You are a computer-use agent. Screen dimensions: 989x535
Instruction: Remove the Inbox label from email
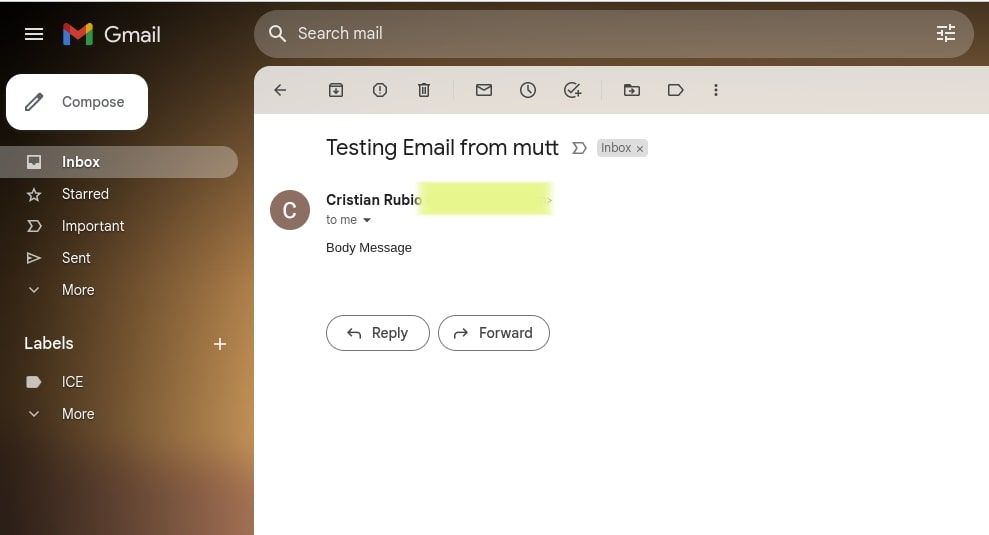click(x=640, y=149)
